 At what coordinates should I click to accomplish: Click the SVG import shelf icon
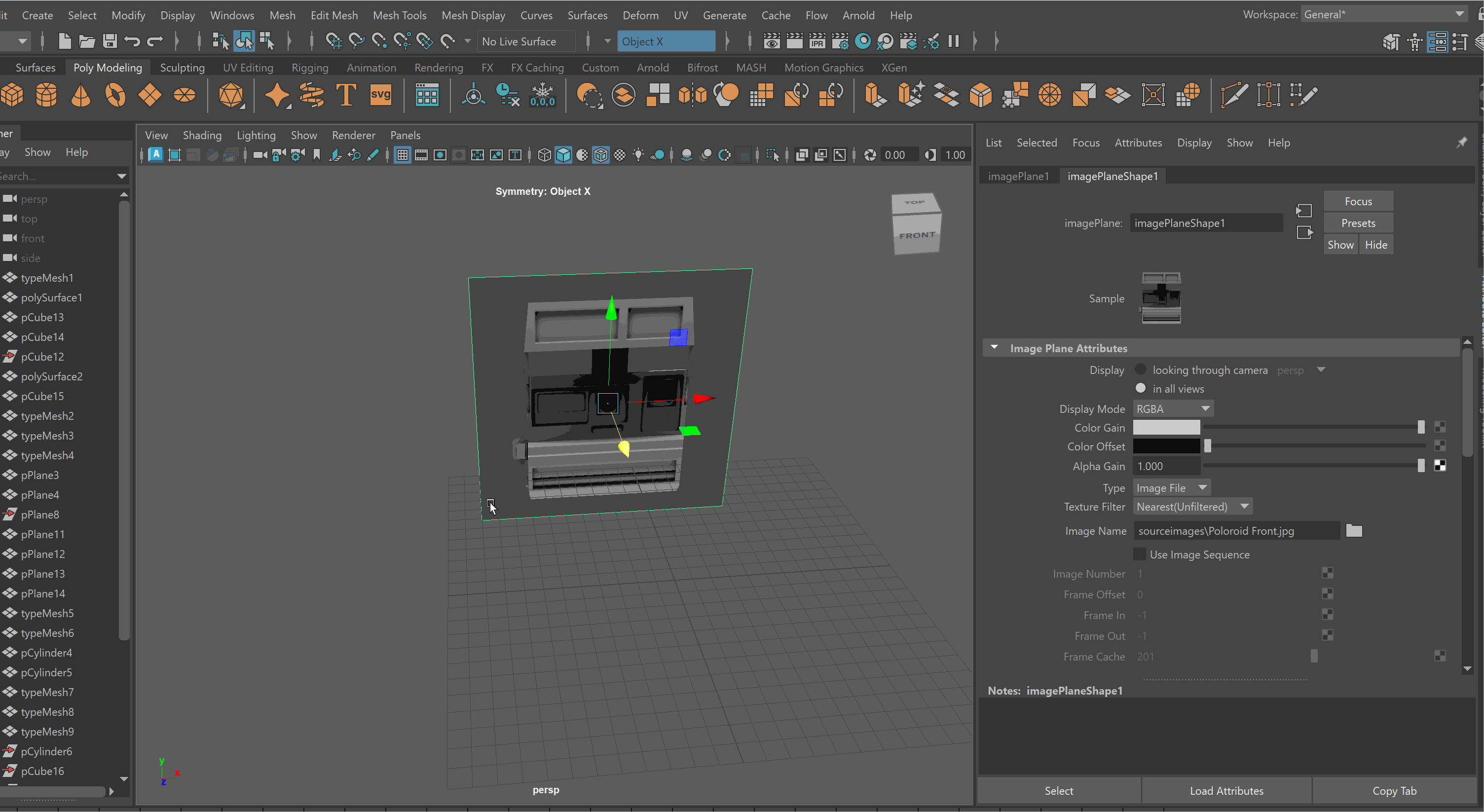(x=380, y=95)
